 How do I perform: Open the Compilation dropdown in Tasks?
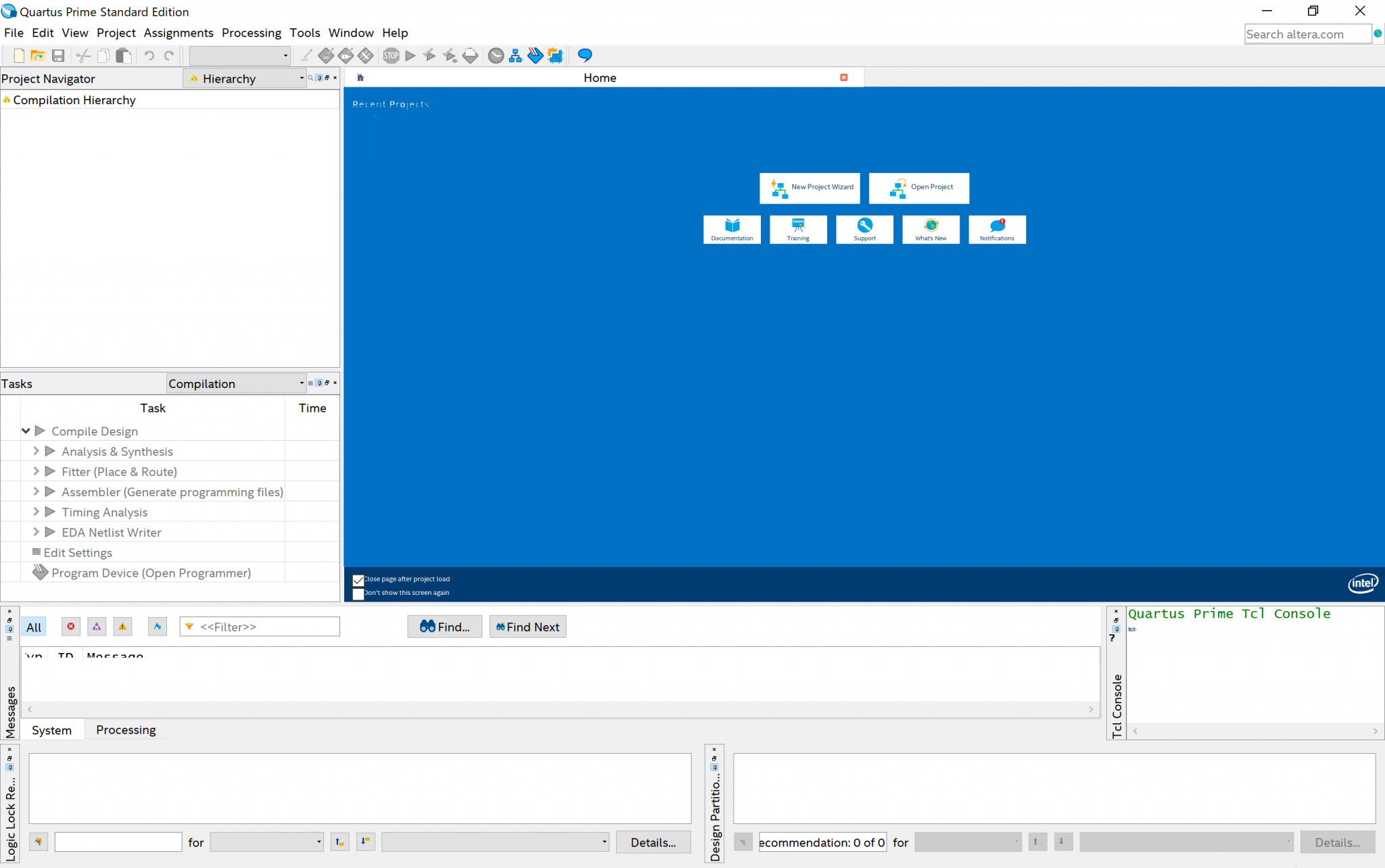[236, 383]
